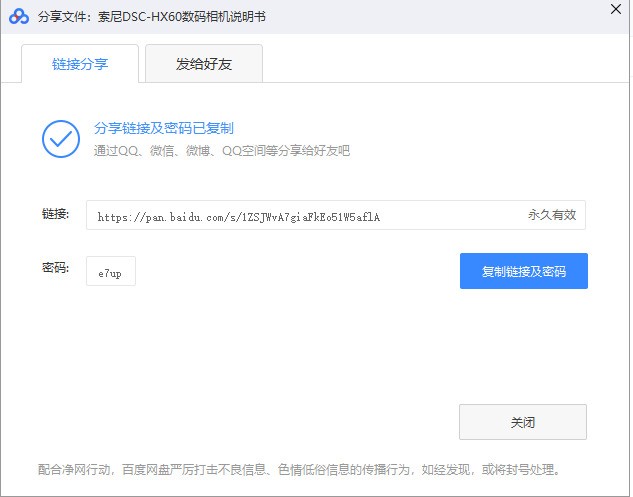The height and width of the screenshot is (497, 633).
Task: Close the share dialog with X
Action: tap(614, 10)
